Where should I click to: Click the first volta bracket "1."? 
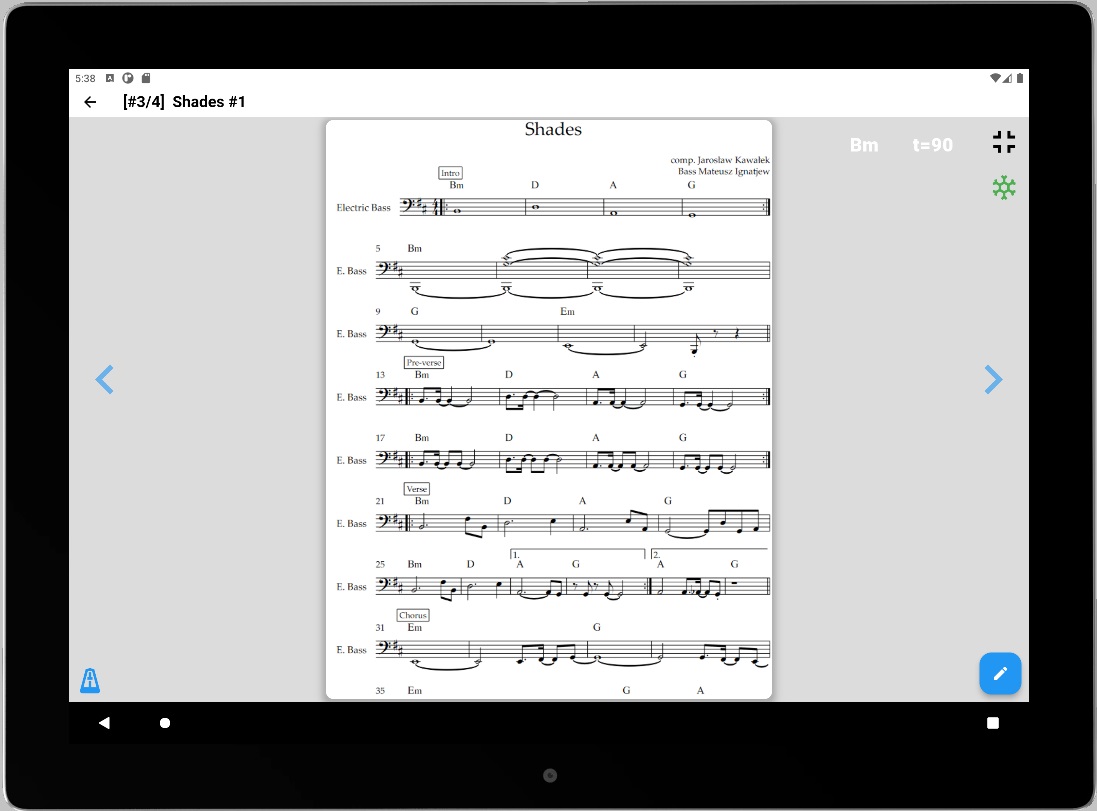pyautogui.click(x=577, y=554)
